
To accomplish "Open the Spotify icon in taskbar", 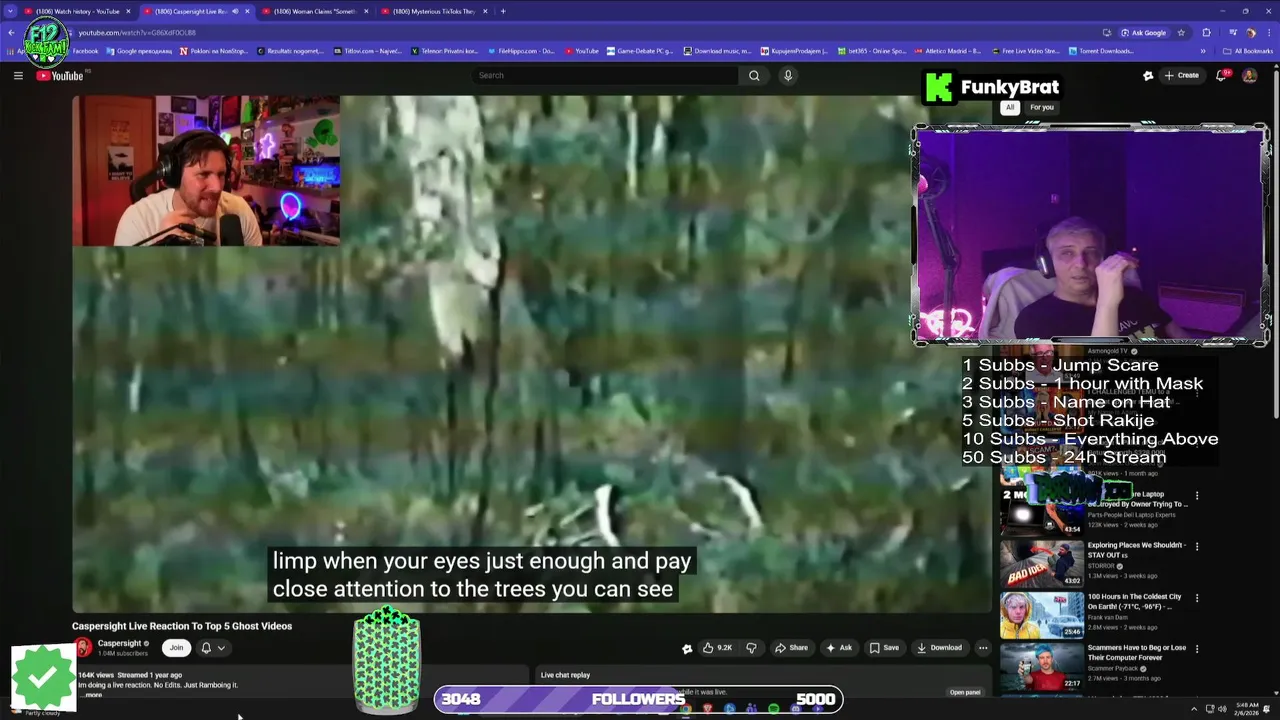I will tap(773, 709).
